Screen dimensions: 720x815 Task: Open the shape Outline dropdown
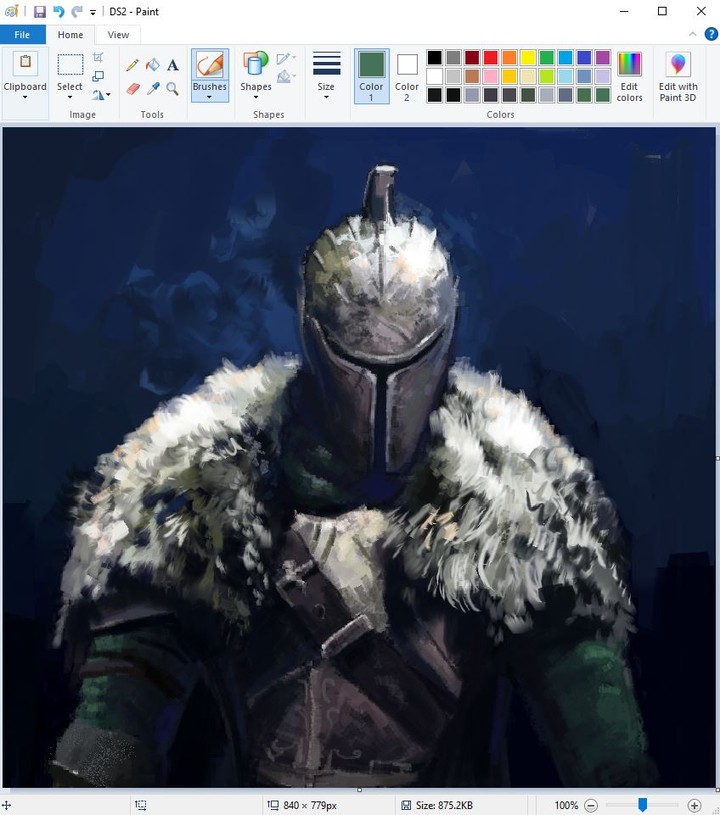tap(286, 58)
